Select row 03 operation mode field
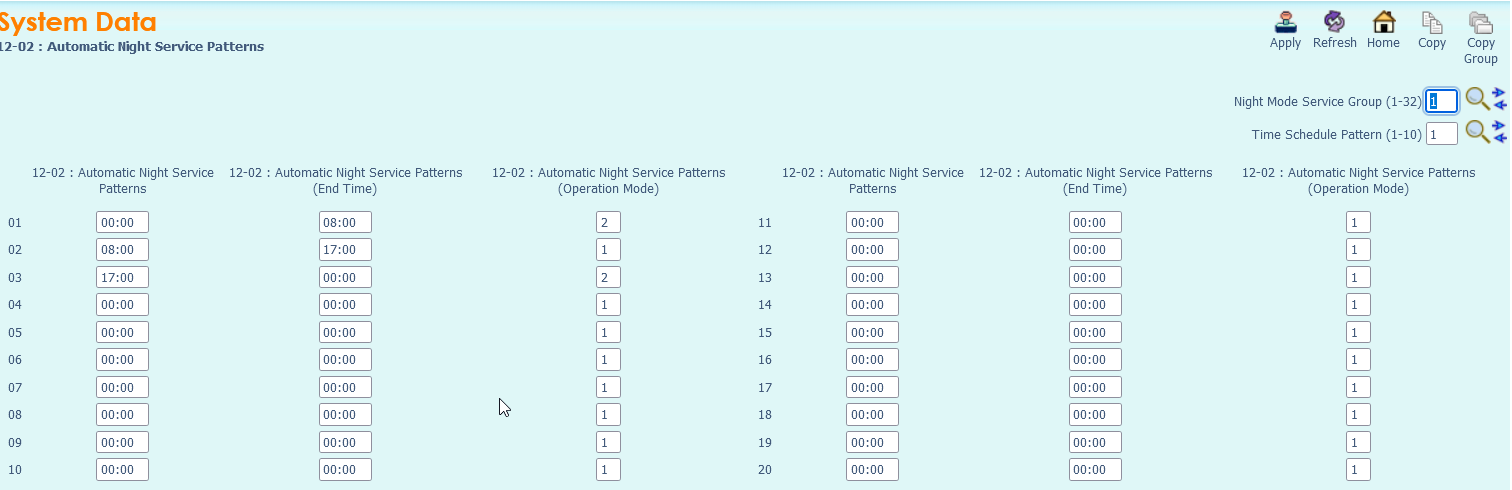This screenshot has height=490, width=1512. click(608, 277)
